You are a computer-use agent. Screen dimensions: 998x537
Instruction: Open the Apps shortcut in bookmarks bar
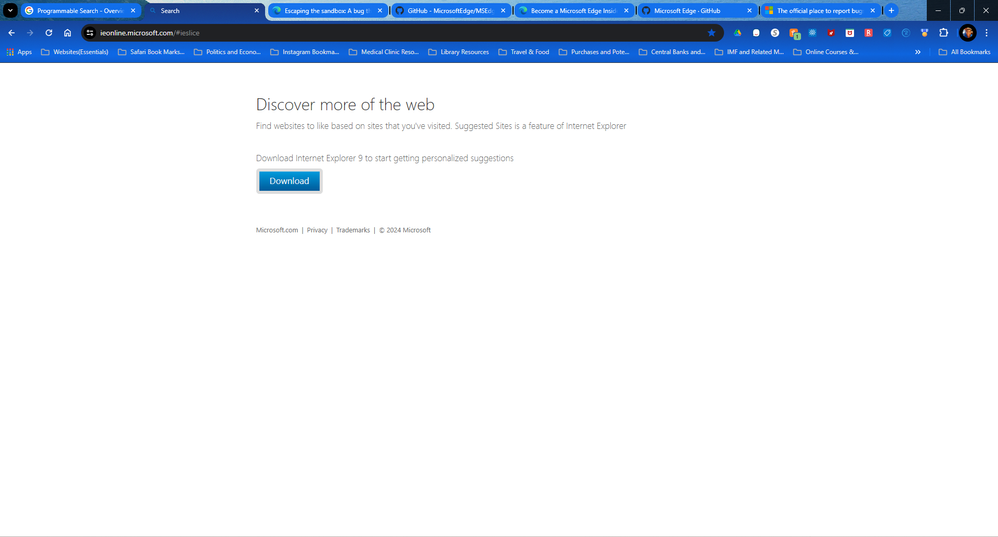19,52
